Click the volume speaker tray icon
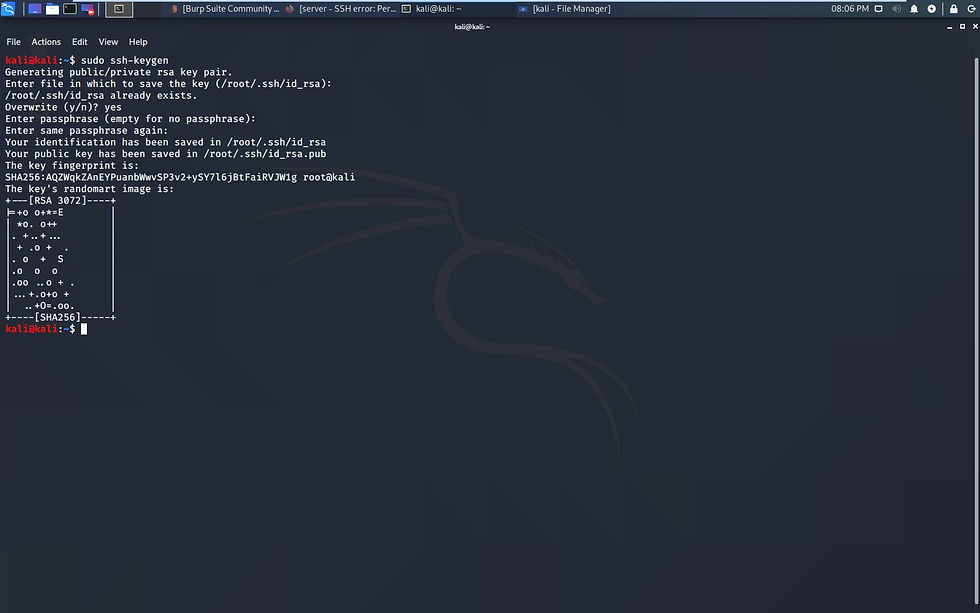Screen dimensions: 980x613 pyautogui.click(x=896, y=9)
